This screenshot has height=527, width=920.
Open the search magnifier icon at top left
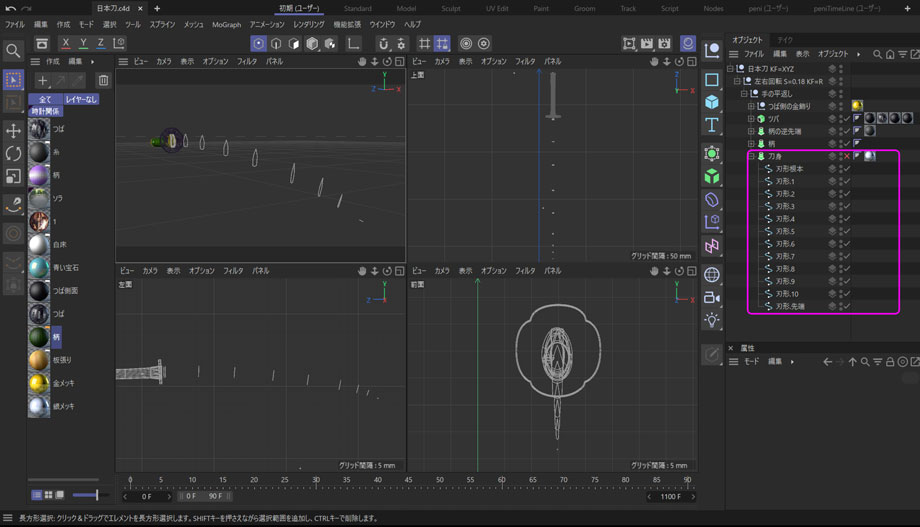click(13, 50)
